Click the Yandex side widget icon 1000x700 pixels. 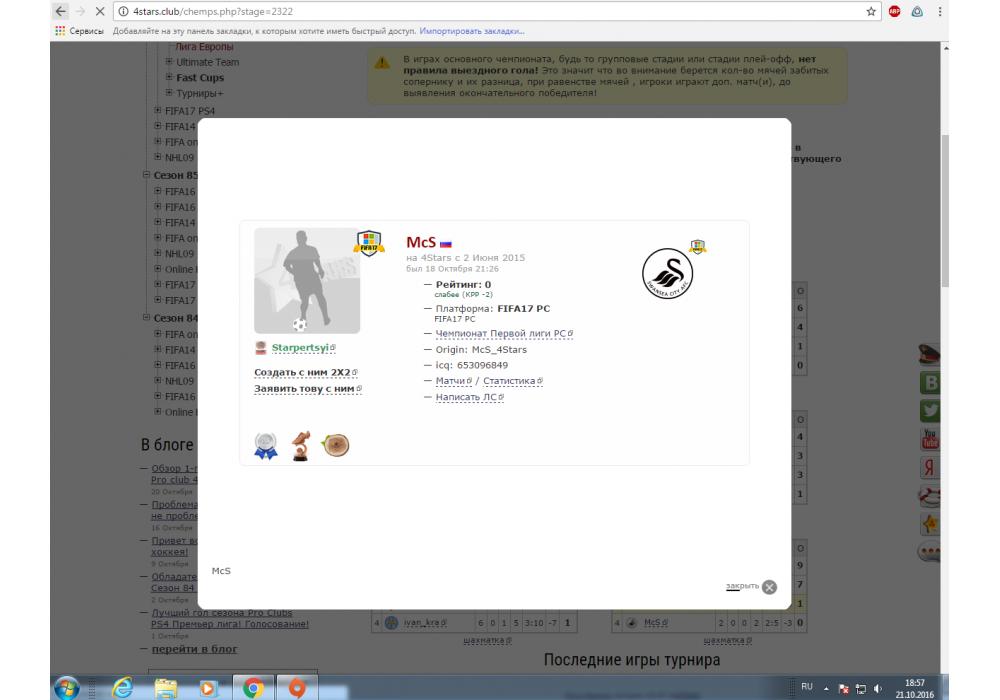point(930,467)
